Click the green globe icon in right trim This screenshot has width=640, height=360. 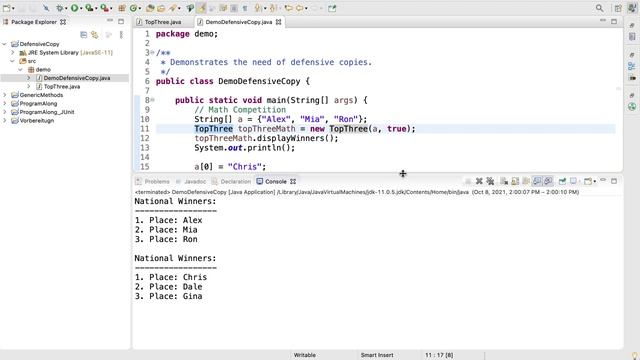(632, 107)
